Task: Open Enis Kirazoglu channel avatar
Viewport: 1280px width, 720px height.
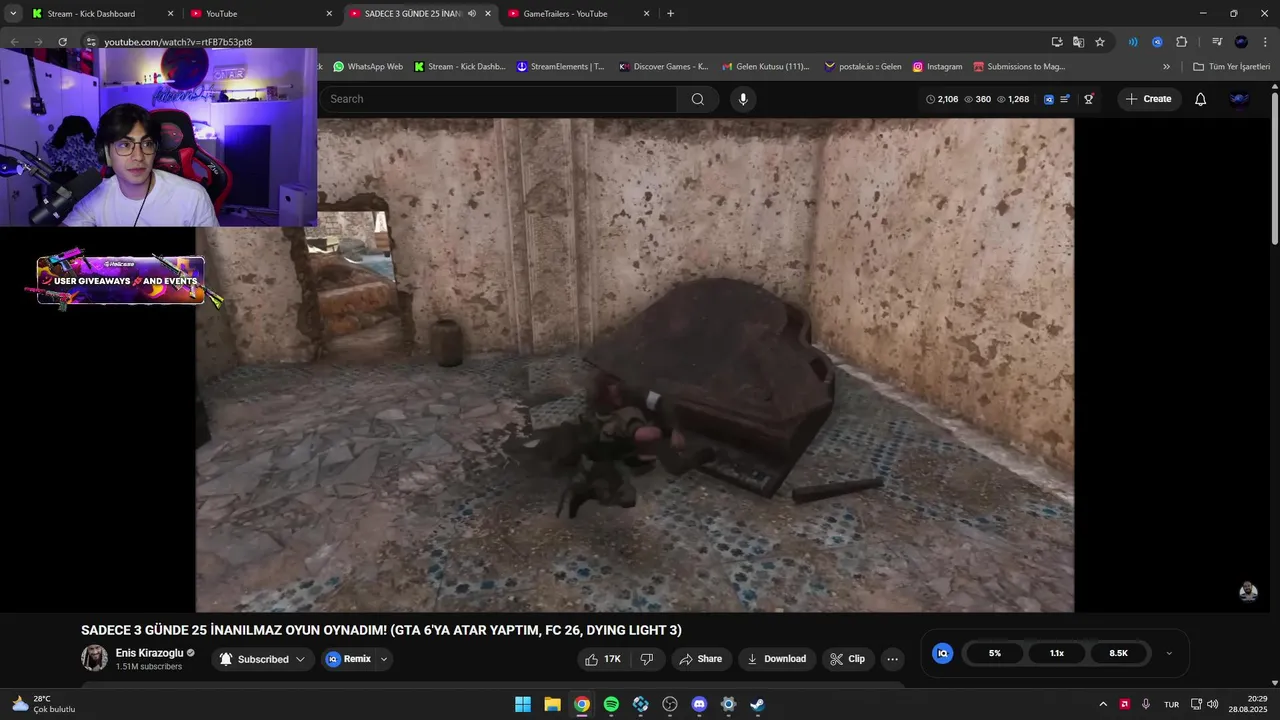Action: 94,658
